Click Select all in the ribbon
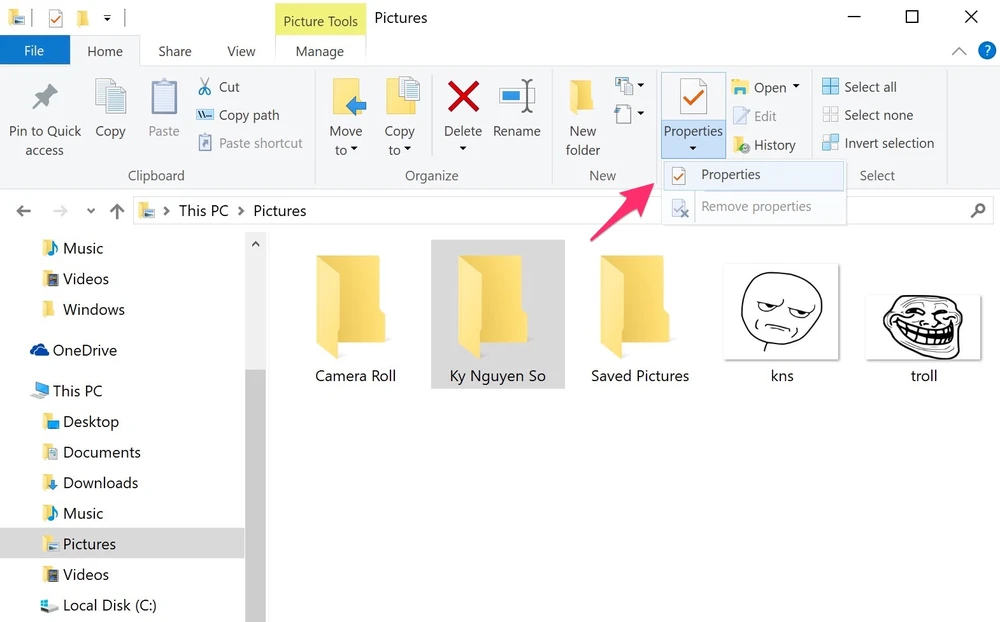This screenshot has width=1000, height=622. point(868,87)
